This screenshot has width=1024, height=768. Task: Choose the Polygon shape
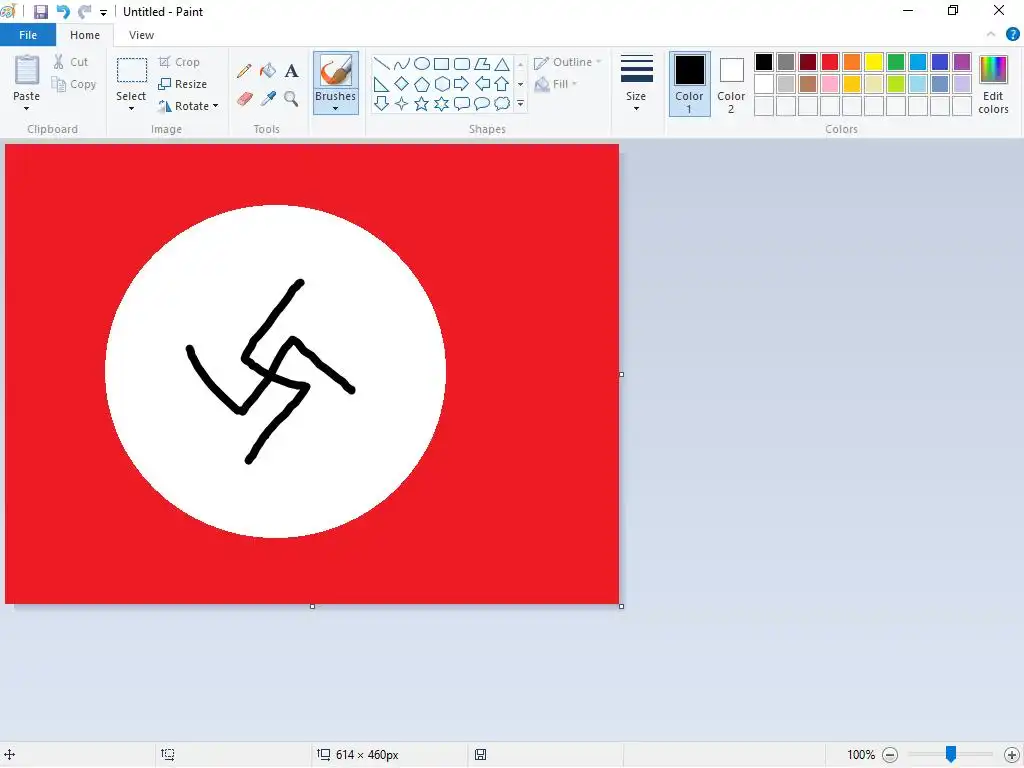click(482, 64)
